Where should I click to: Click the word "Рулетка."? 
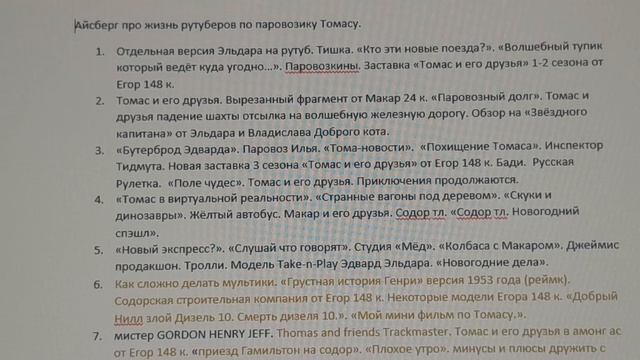[x=138, y=184]
